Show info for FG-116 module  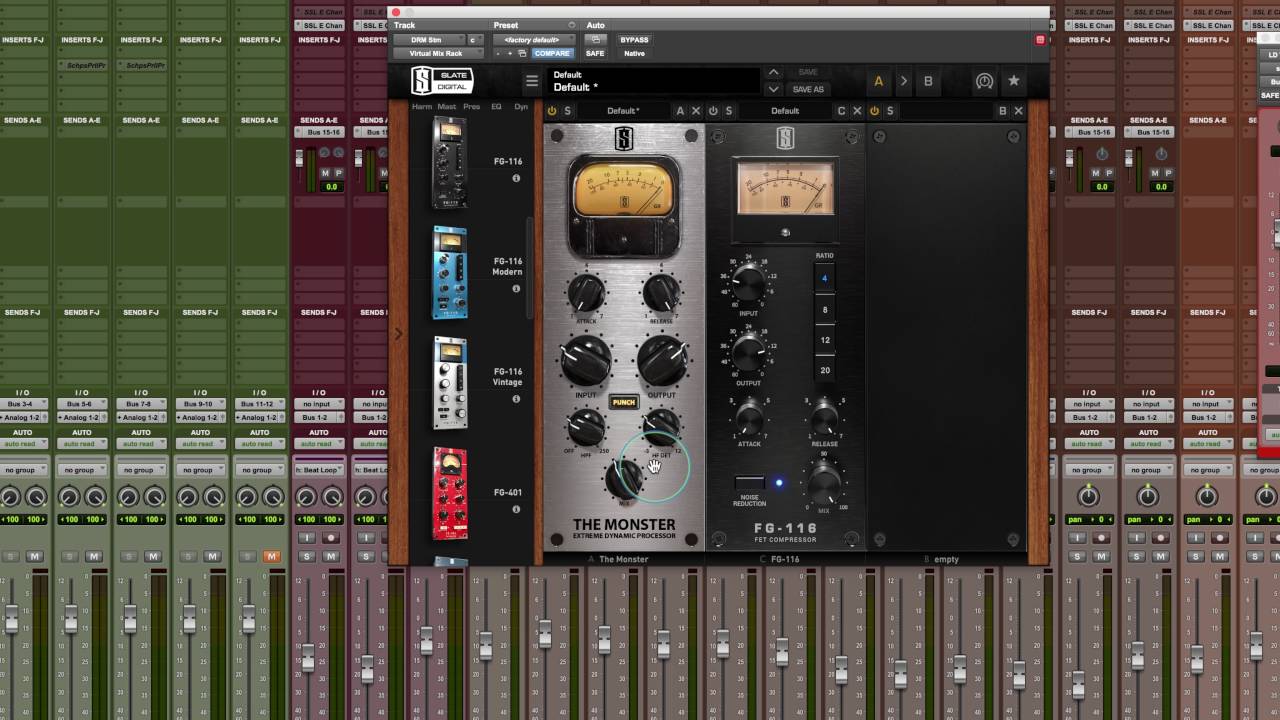pyautogui.click(x=516, y=178)
